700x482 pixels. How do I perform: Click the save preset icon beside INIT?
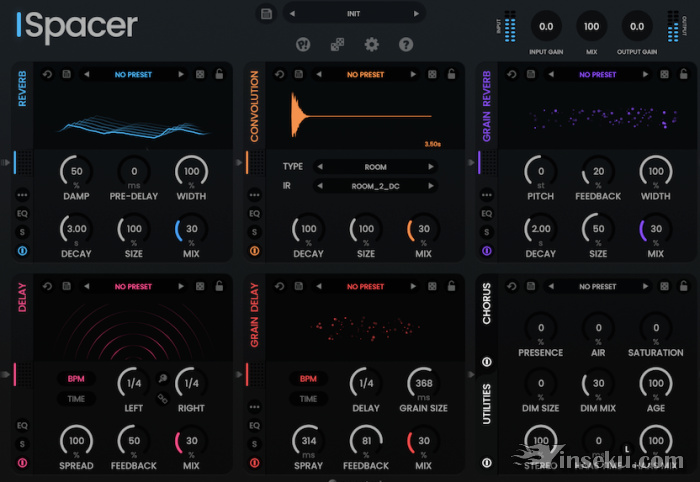click(266, 14)
